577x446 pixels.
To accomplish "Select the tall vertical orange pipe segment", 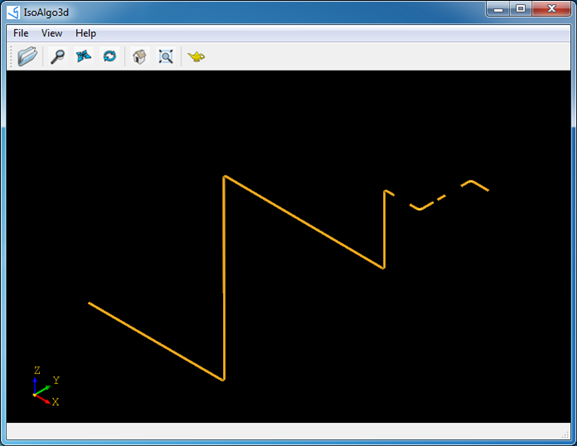I will [x=224, y=278].
